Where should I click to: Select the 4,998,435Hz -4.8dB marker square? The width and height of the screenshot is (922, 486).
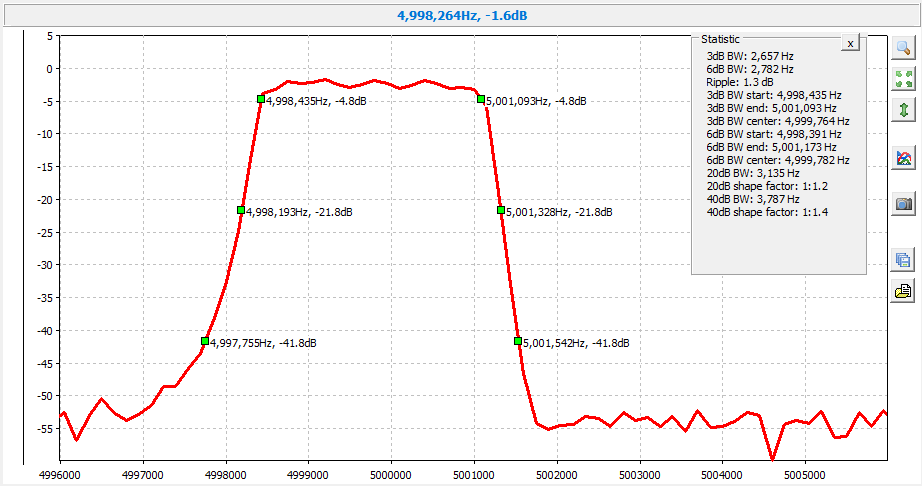(x=261, y=99)
